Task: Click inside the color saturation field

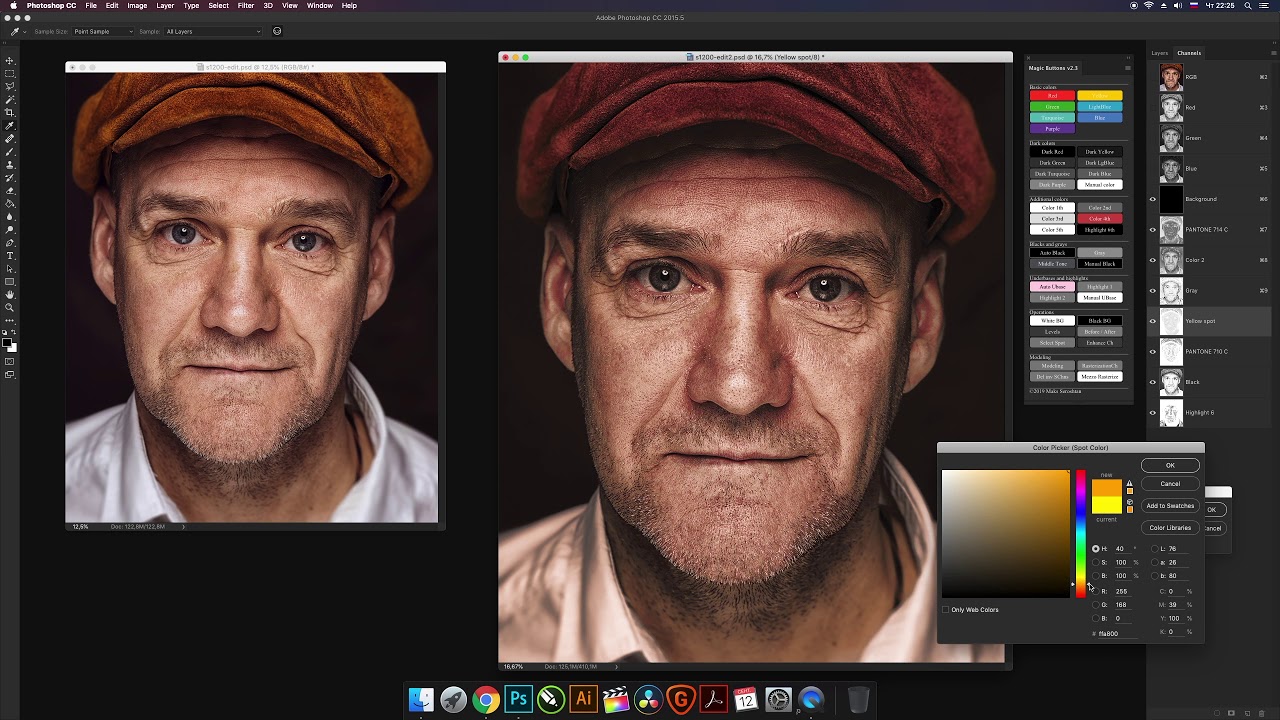Action: (1005, 534)
